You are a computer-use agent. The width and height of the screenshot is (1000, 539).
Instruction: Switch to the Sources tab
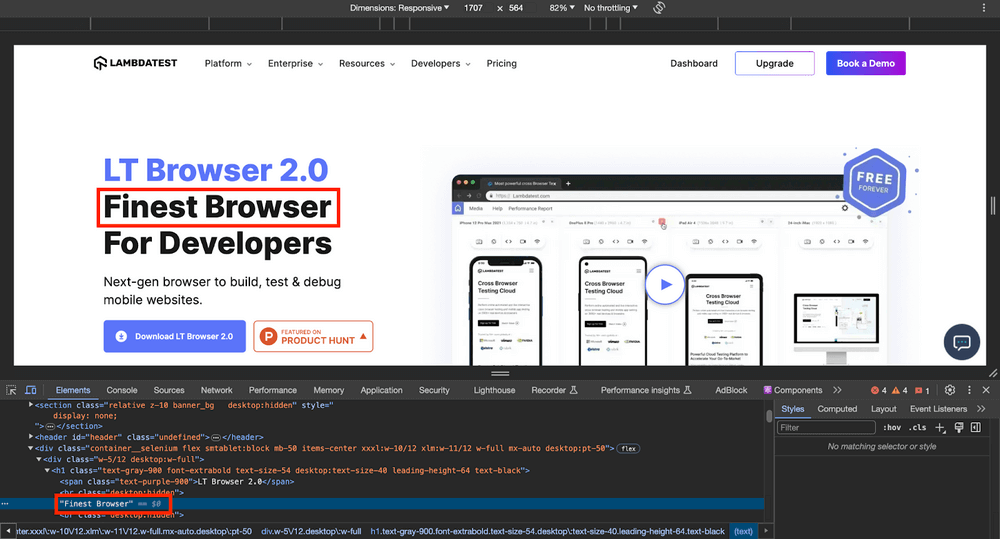click(169, 390)
